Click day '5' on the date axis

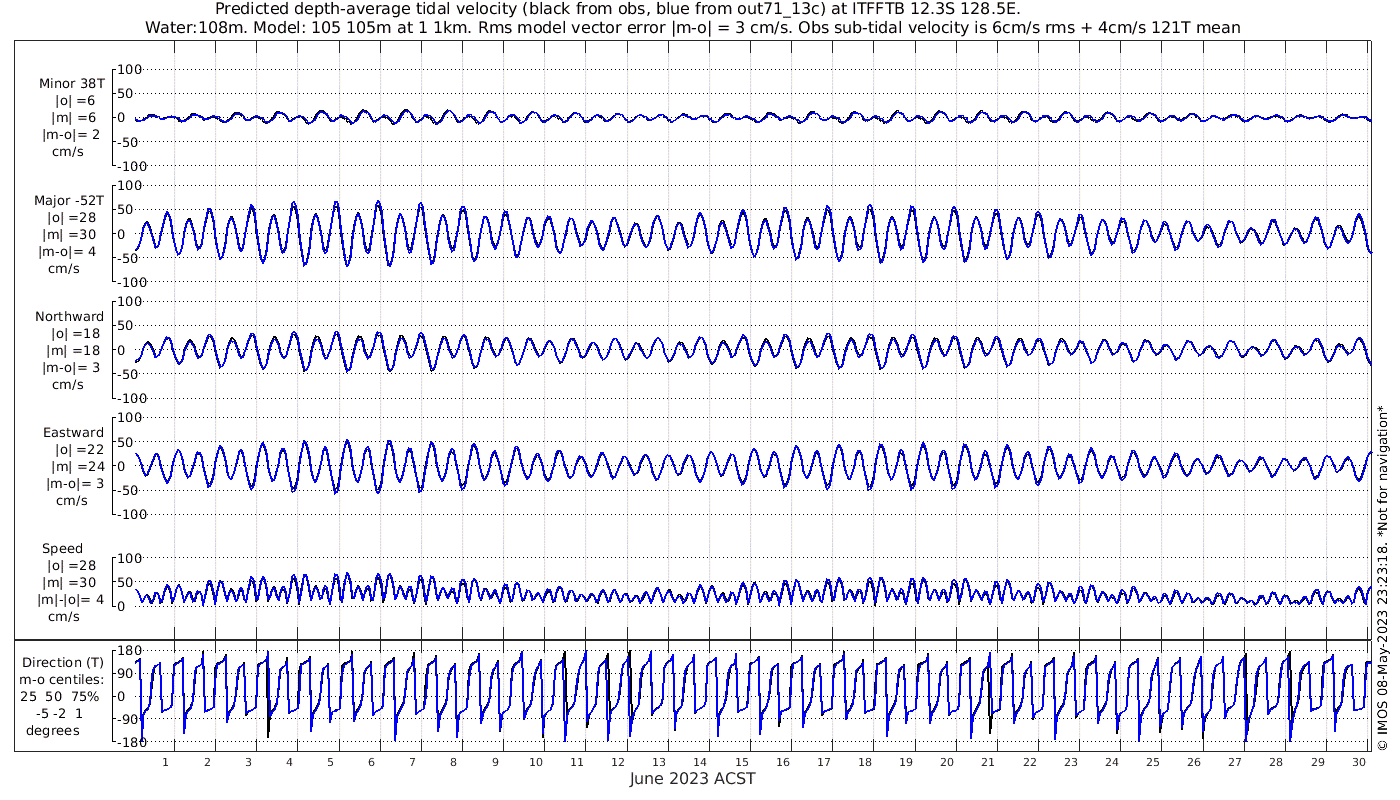tap(330, 761)
